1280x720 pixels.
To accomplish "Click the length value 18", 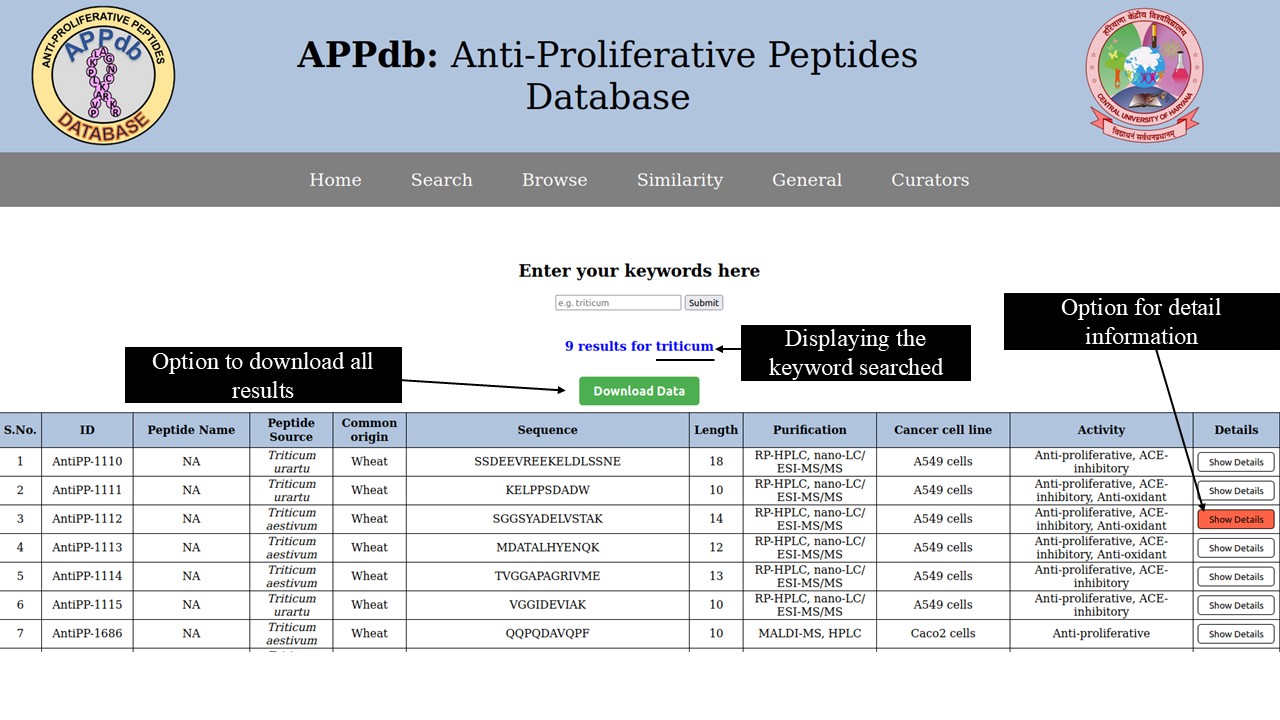I will 716,462.
